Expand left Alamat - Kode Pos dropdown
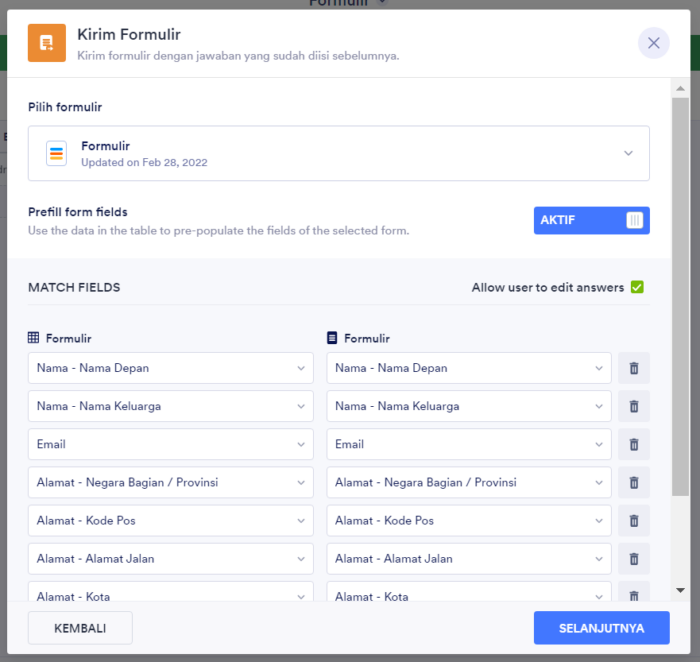 pyautogui.click(x=170, y=520)
